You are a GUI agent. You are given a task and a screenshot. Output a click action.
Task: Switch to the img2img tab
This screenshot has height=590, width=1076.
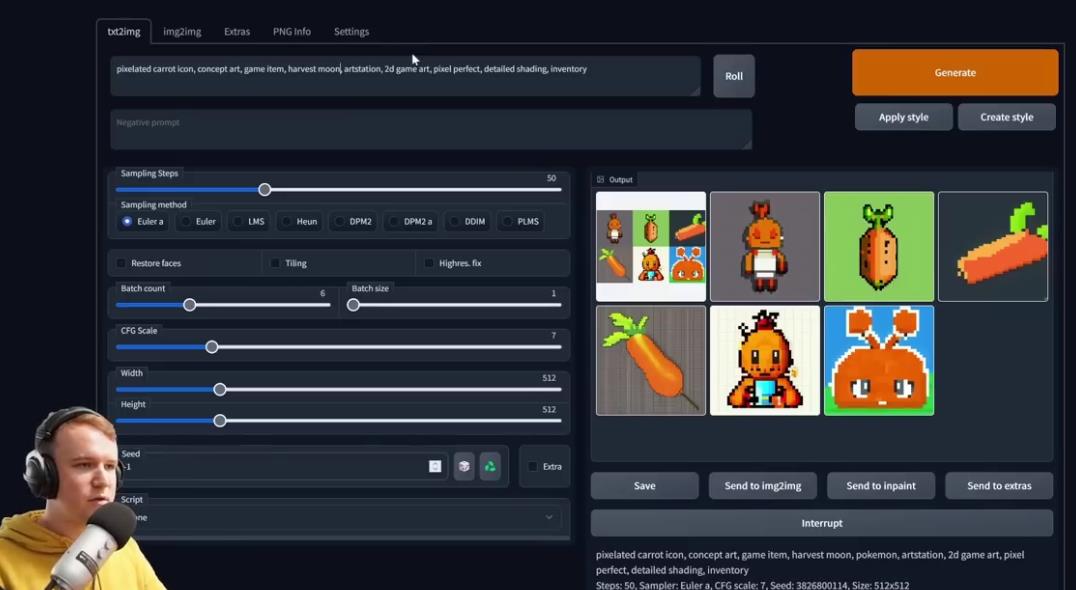pyautogui.click(x=182, y=32)
